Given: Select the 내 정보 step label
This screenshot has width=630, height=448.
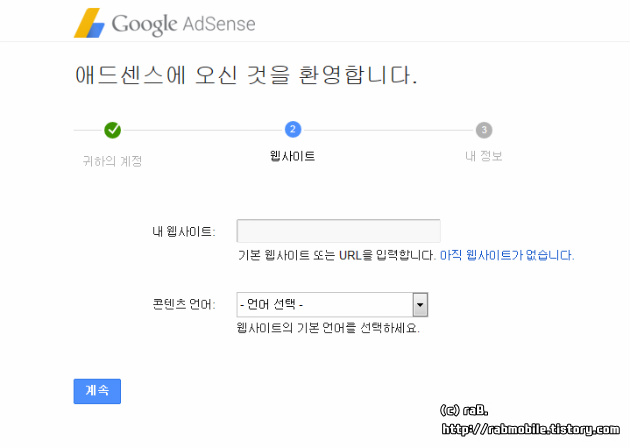Looking at the screenshot, I should (483, 156).
